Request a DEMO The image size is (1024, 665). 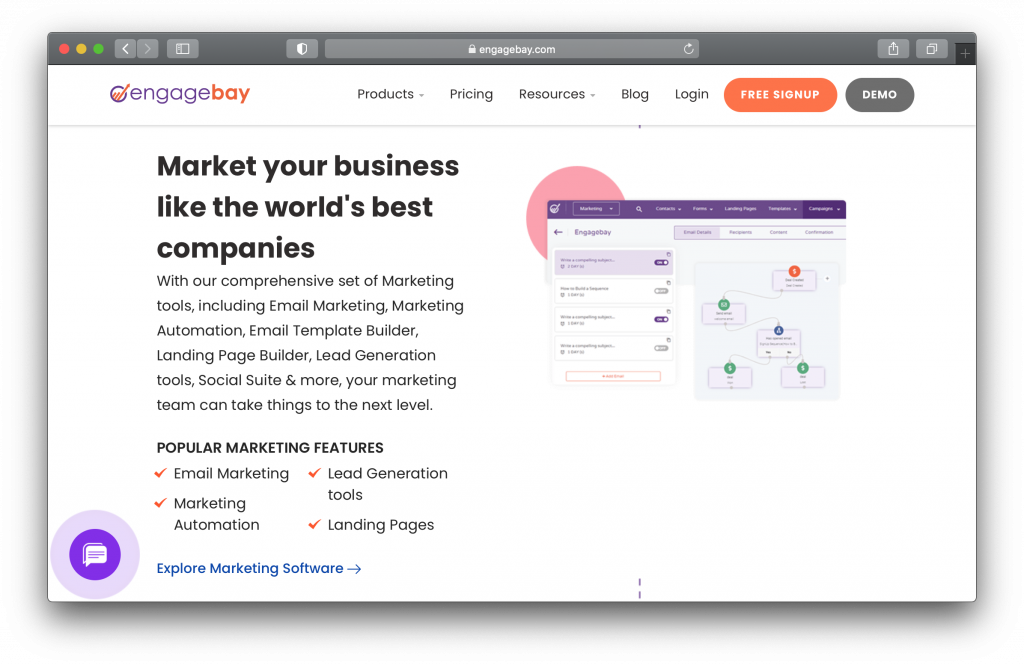coord(880,95)
